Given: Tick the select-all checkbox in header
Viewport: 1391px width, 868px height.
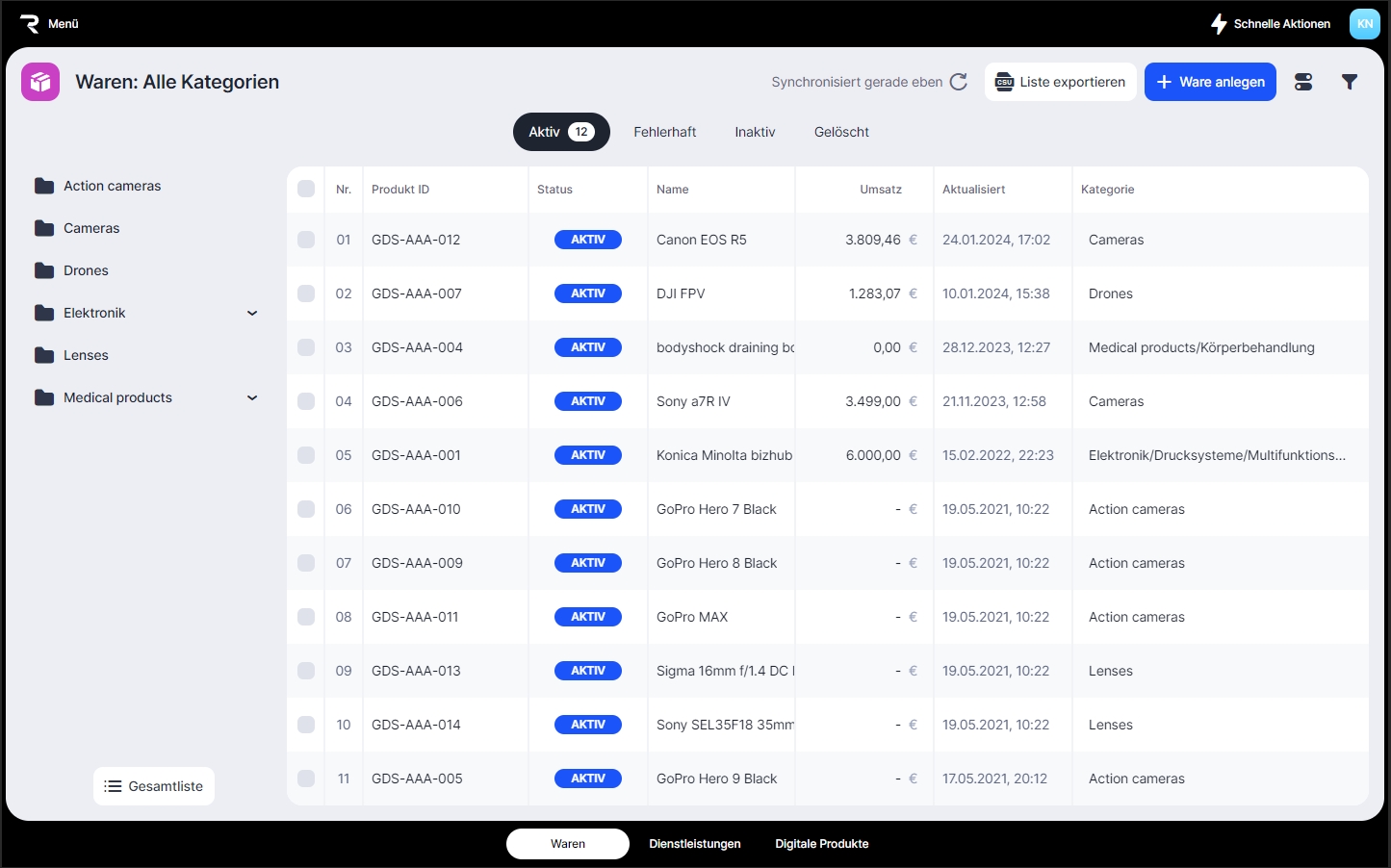Looking at the screenshot, I should 306,190.
